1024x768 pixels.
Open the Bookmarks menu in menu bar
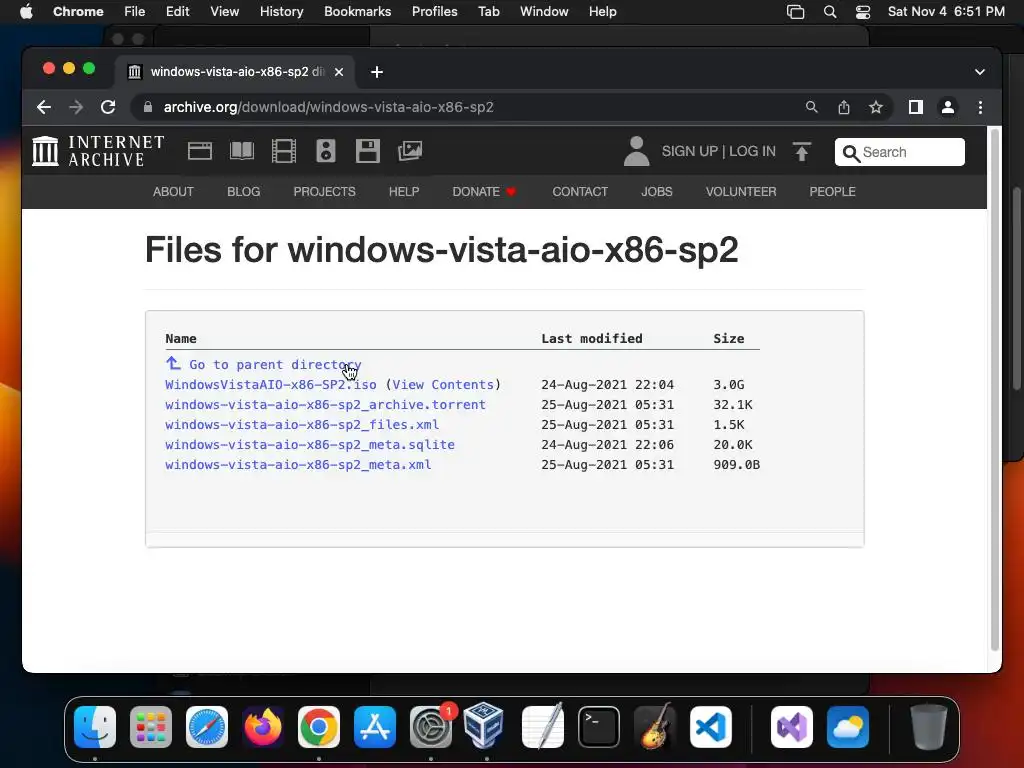pyautogui.click(x=358, y=12)
